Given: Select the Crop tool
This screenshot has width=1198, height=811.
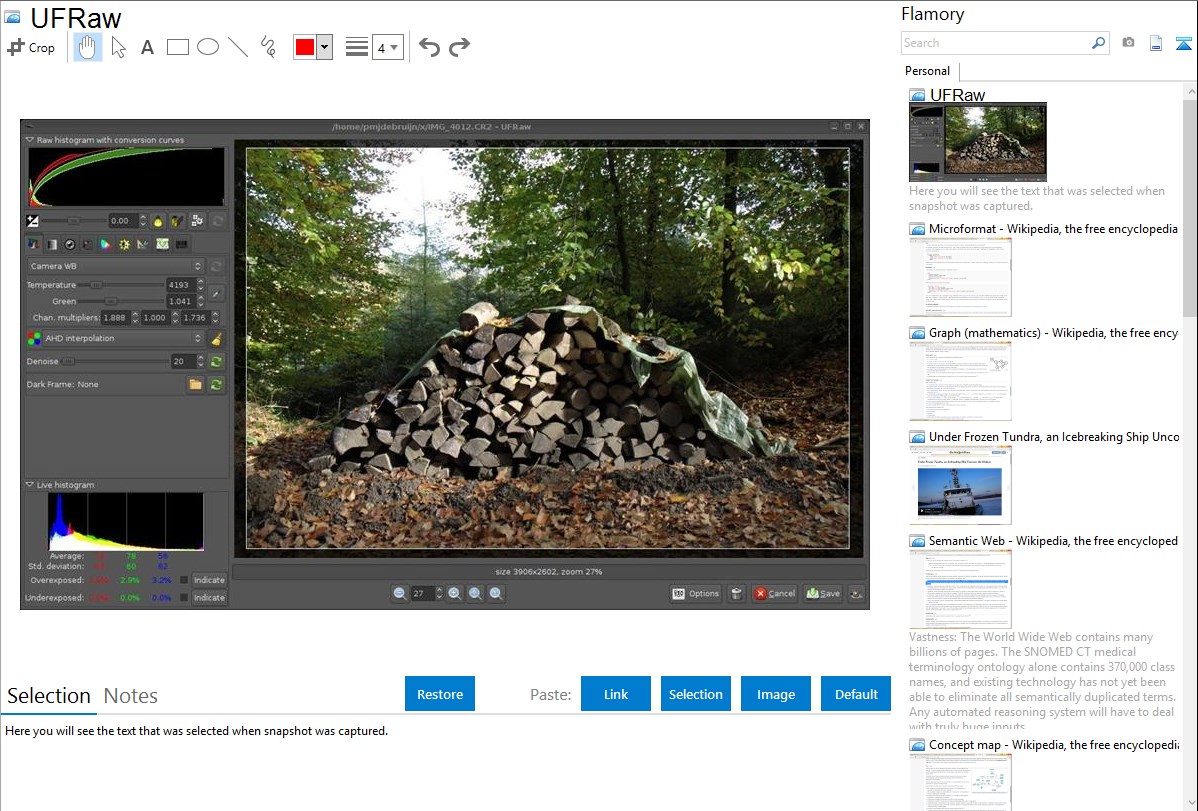Looking at the screenshot, I should click(x=31, y=47).
